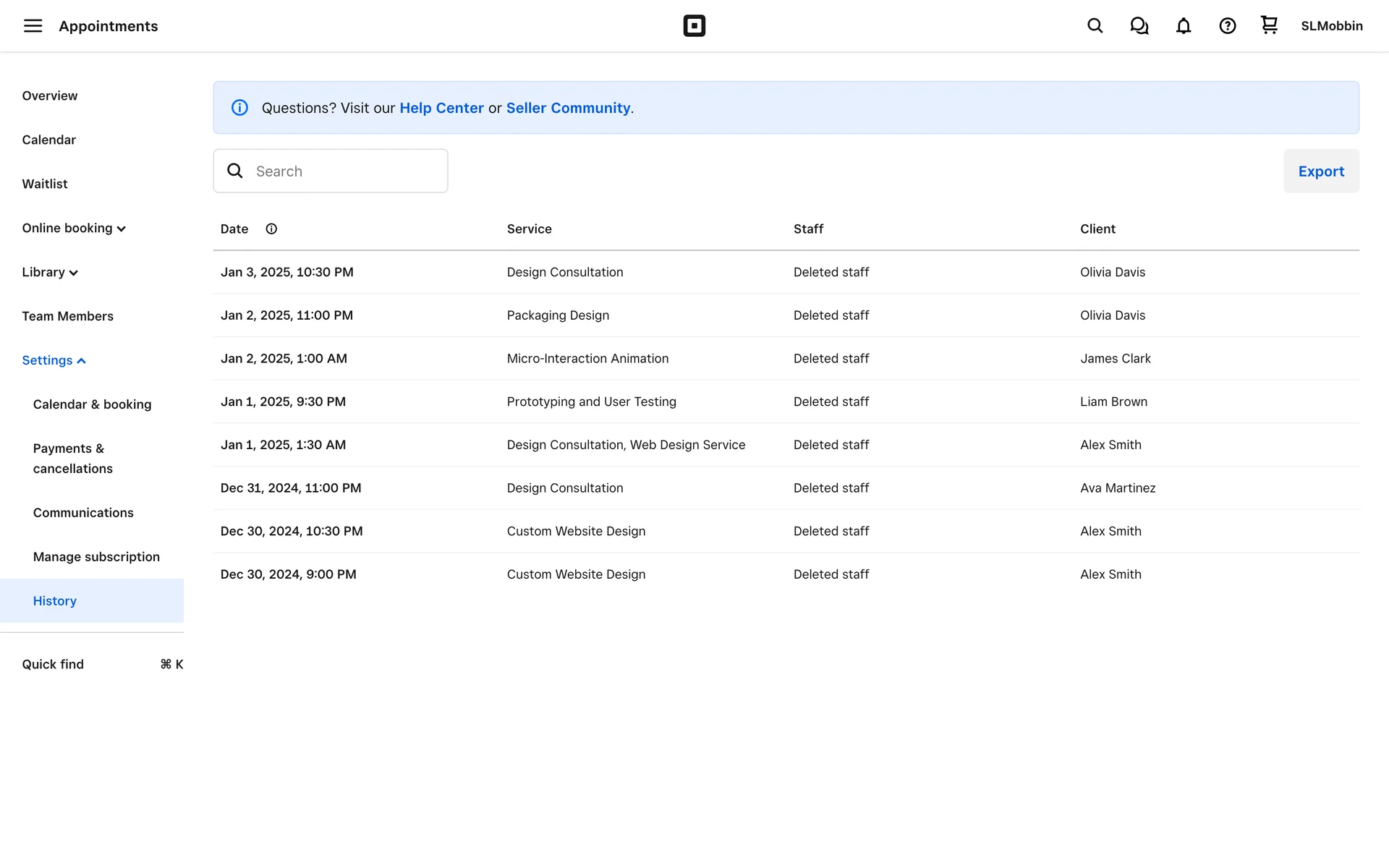
Task: Open the hamburger navigation menu
Action: coord(33,26)
